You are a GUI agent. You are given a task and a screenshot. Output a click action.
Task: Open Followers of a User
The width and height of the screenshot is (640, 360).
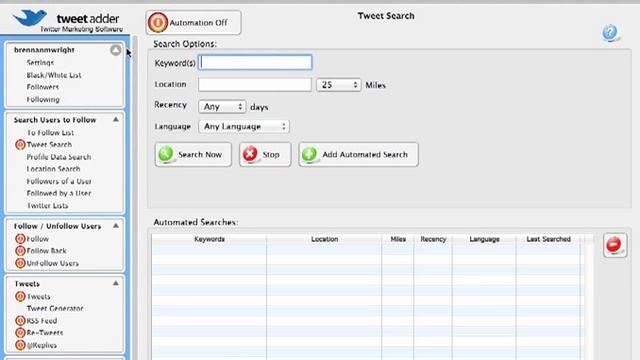tap(59, 181)
